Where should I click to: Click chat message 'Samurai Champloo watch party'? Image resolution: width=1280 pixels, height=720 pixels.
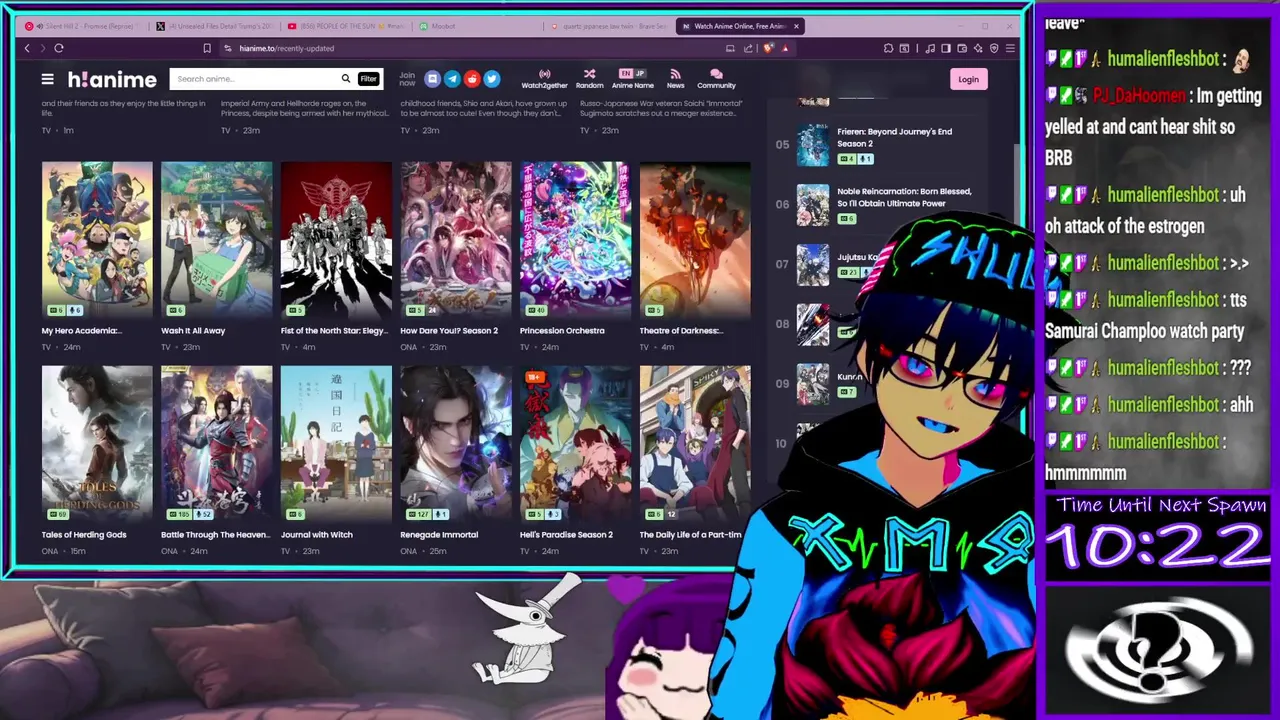(x=1144, y=331)
